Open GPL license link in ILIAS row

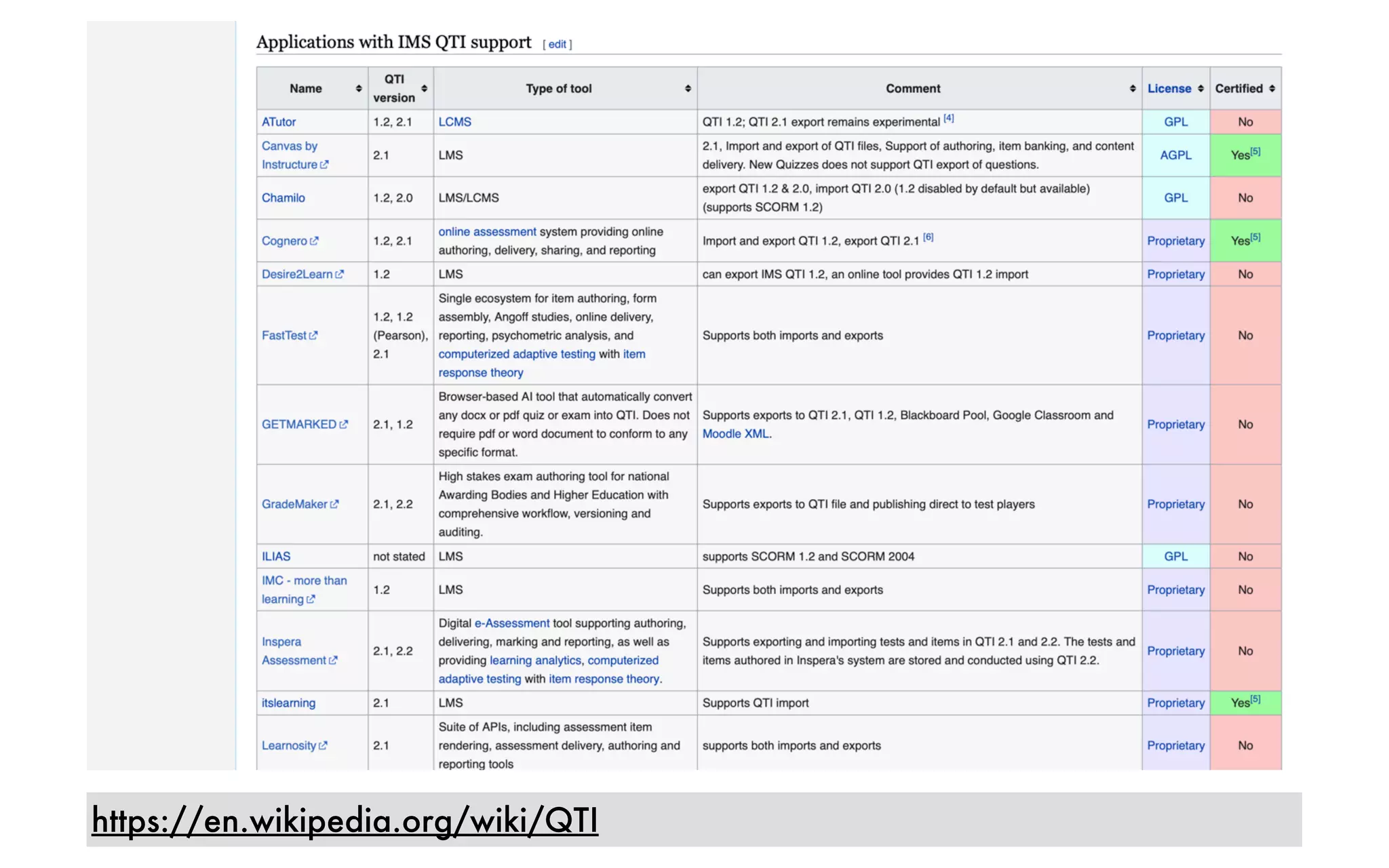[1176, 556]
